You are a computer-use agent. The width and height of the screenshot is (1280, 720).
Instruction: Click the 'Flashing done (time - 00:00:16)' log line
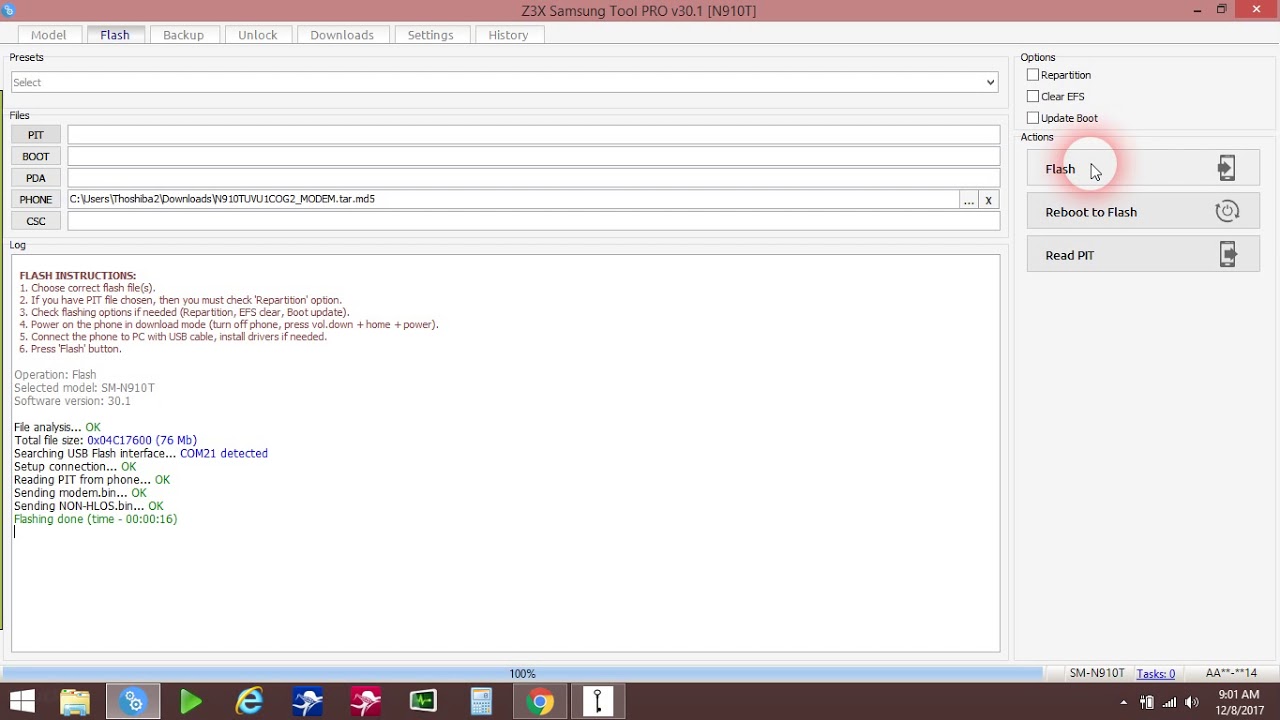95,519
